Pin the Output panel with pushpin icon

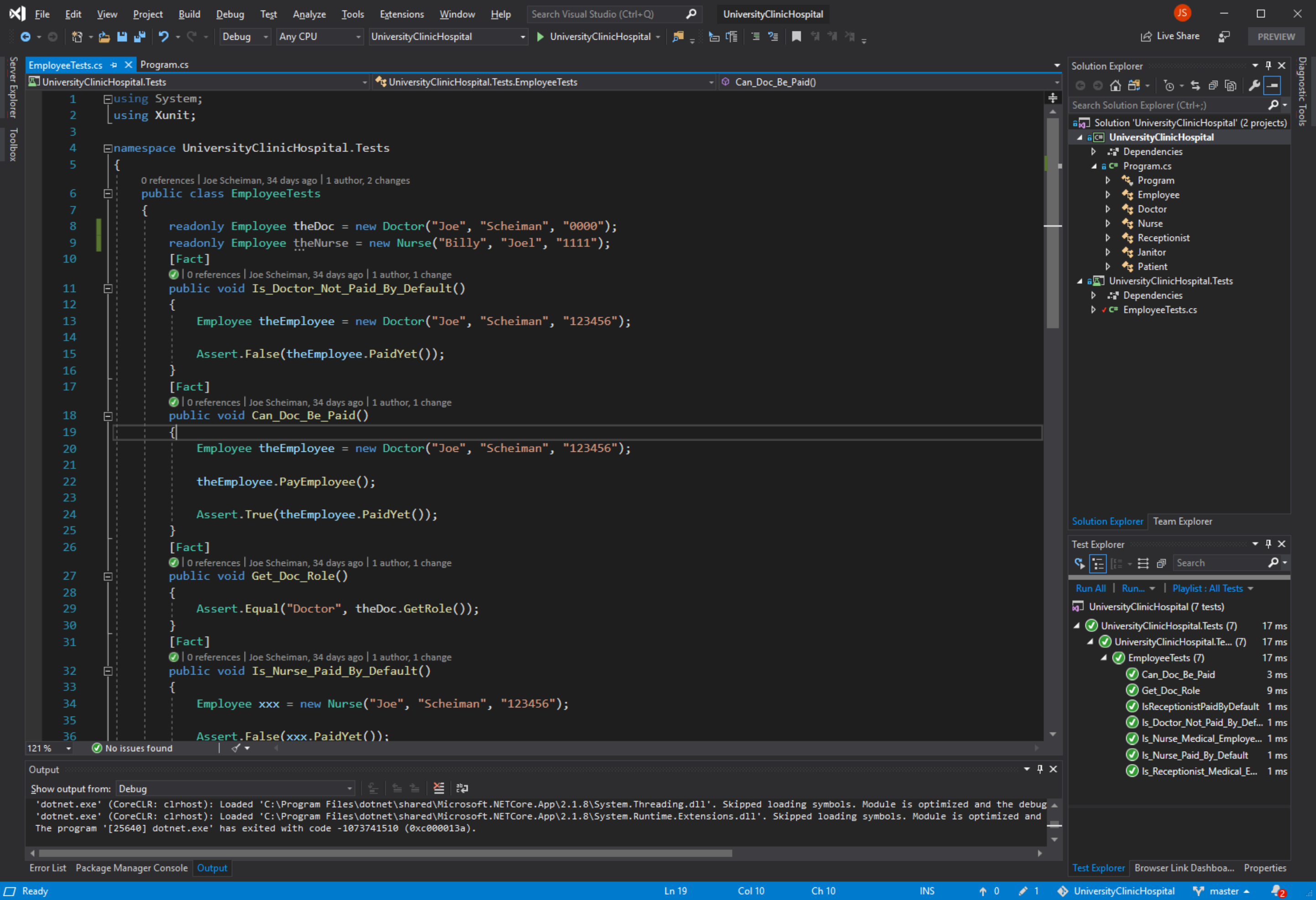tap(1039, 769)
